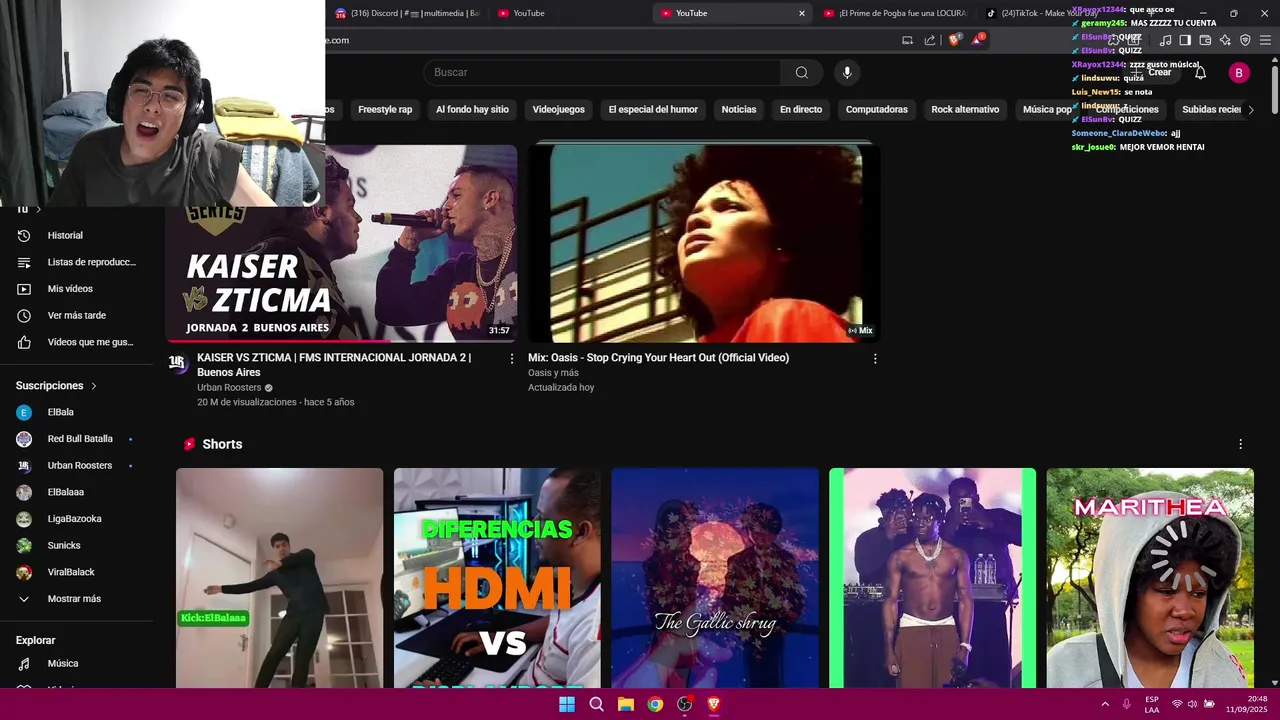
Task: Open the Brave hamburger menu
Action: click(1266, 40)
